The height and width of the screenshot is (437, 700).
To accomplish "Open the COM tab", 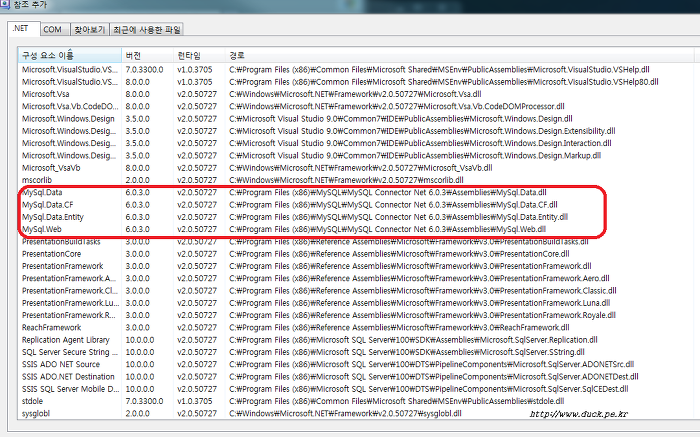I will point(53,29).
